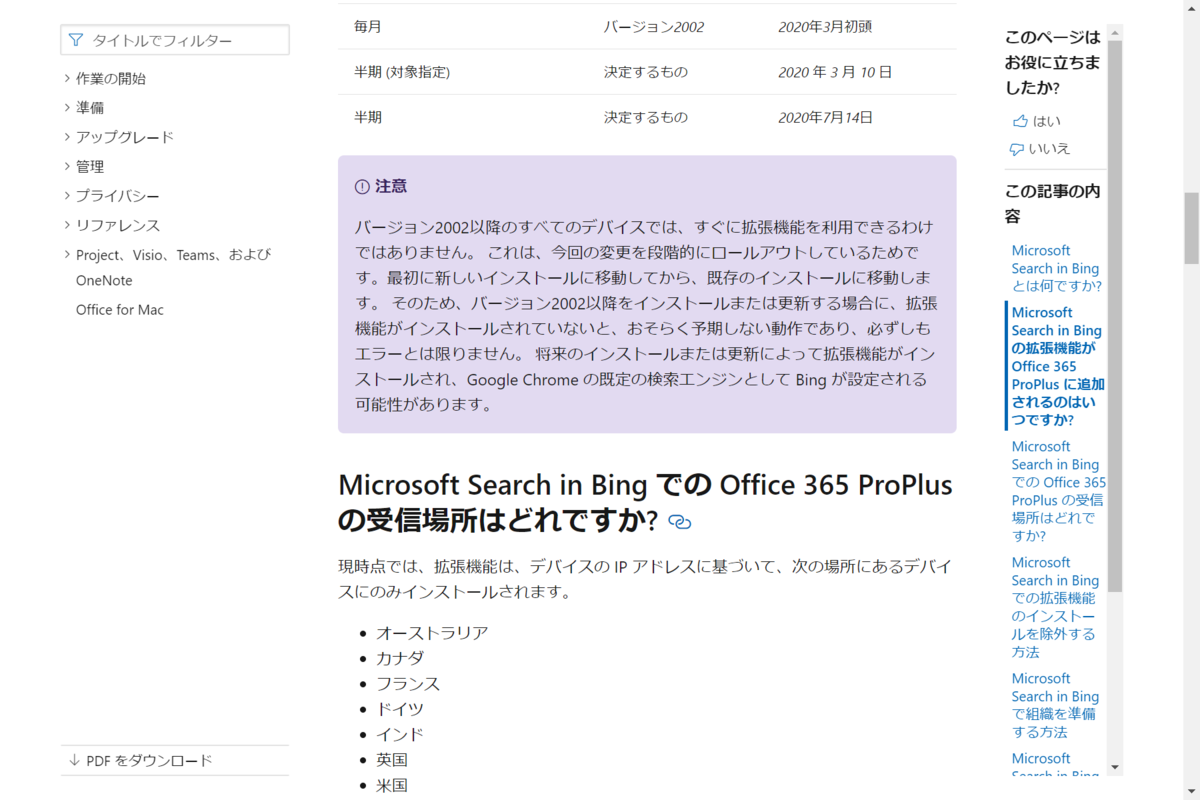The height and width of the screenshot is (800, 1200).
Task: Focus the タイトルでフィルター input field
Action: point(175,40)
